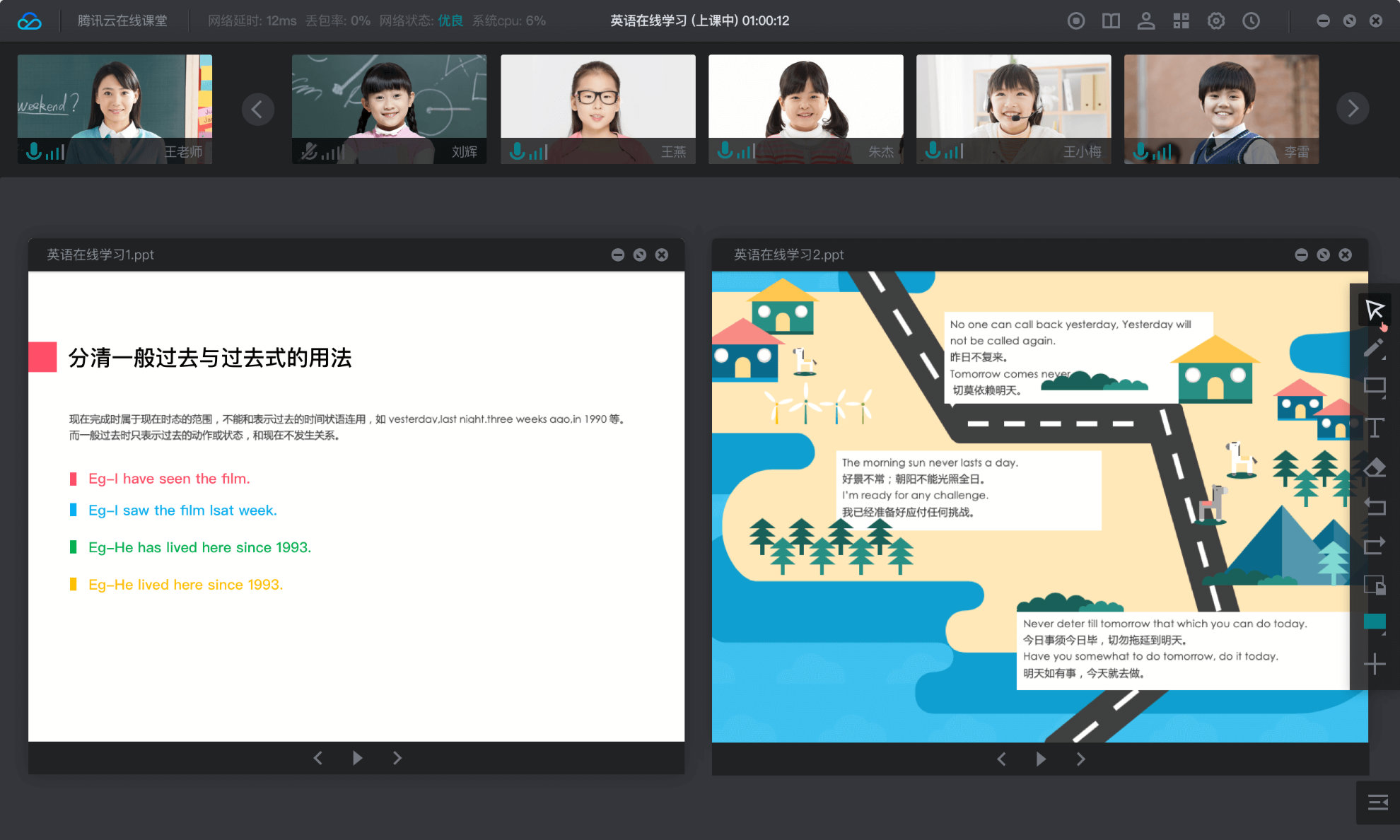Mute 王燕's microphone
This screenshot has width=1400, height=840.
pyautogui.click(x=518, y=151)
